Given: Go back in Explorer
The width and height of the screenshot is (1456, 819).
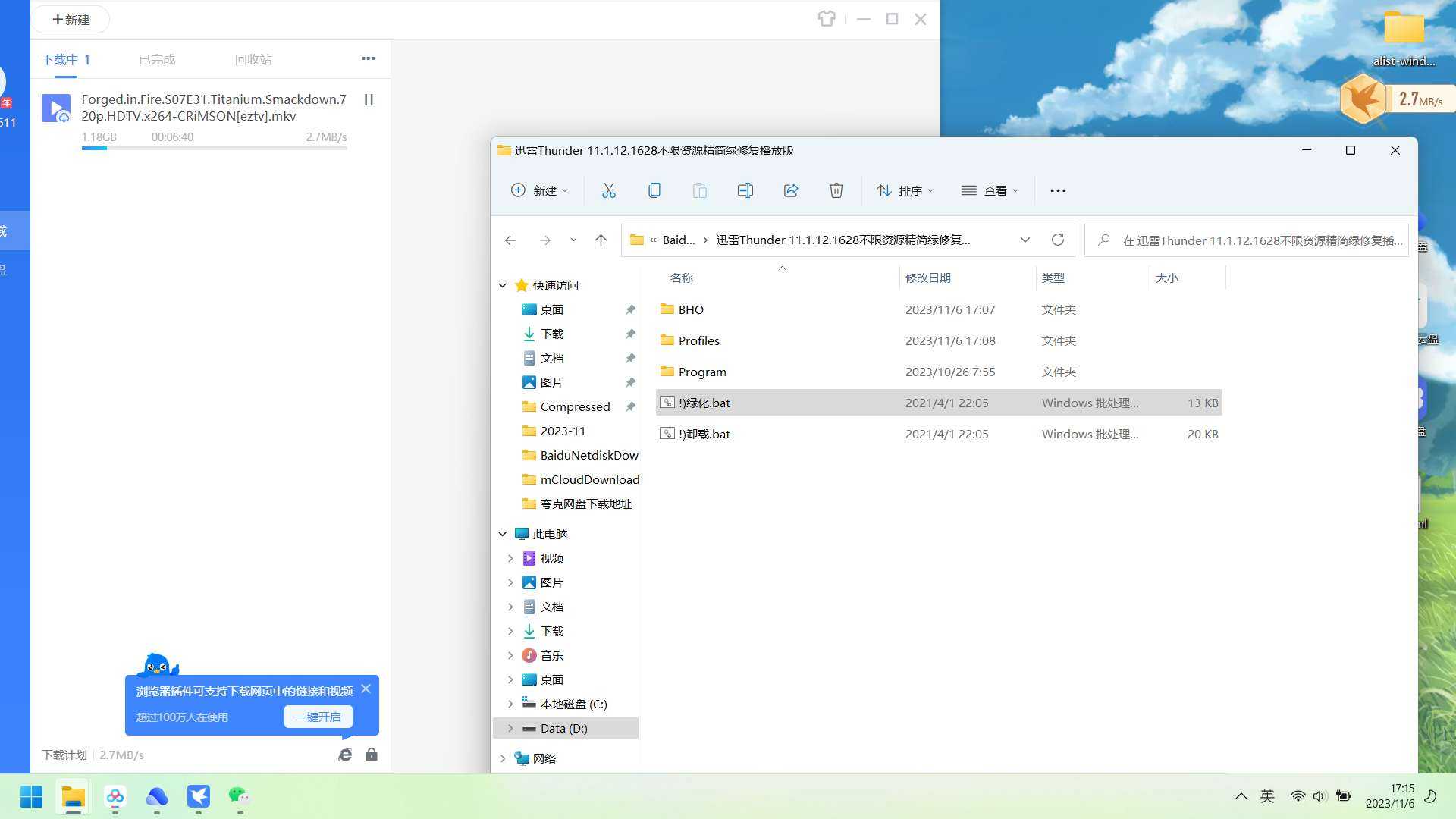Looking at the screenshot, I should (510, 240).
